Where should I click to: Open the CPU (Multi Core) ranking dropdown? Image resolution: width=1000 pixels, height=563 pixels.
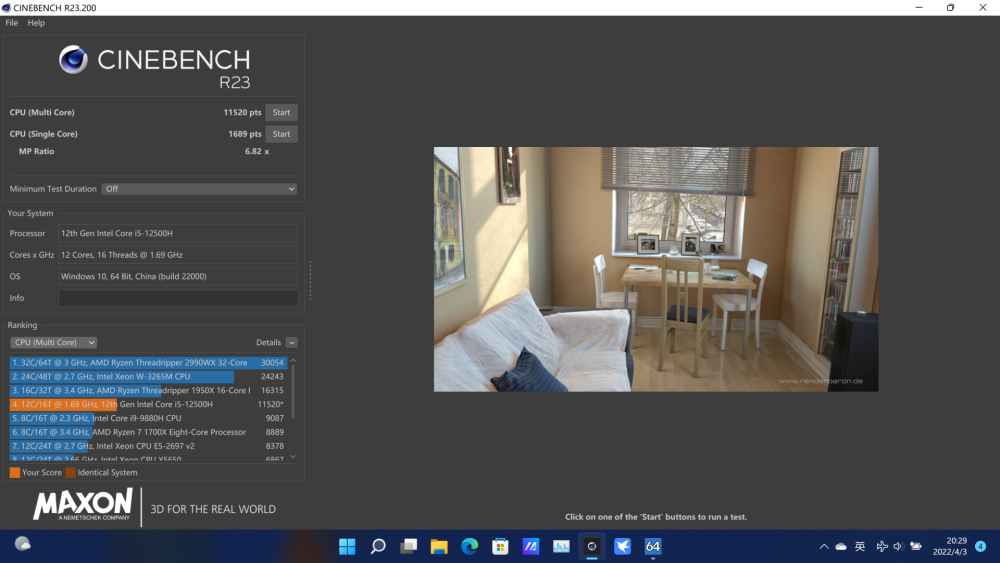point(53,342)
